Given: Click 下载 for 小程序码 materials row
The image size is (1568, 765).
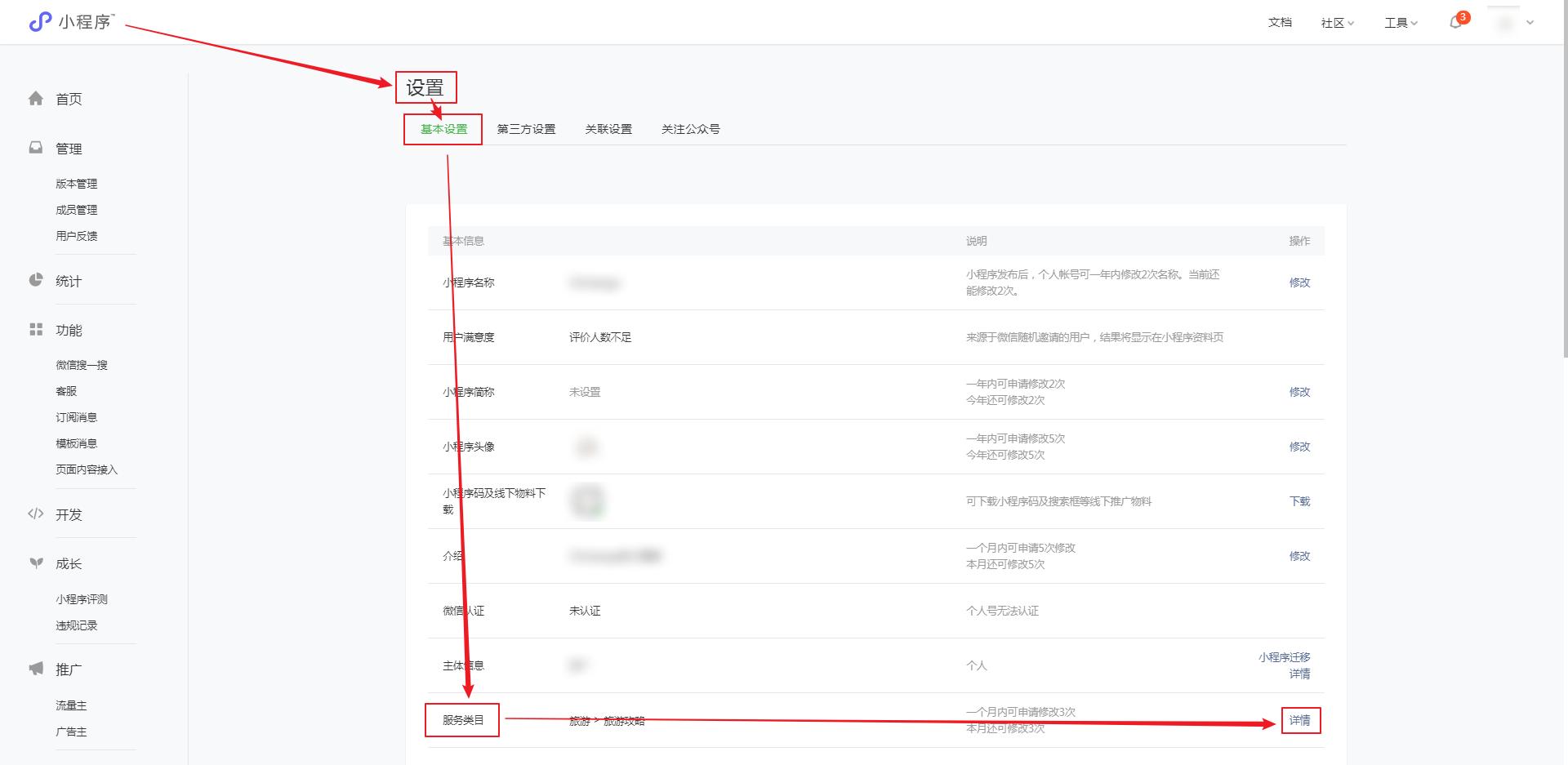Looking at the screenshot, I should pyautogui.click(x=1299, y=501).
